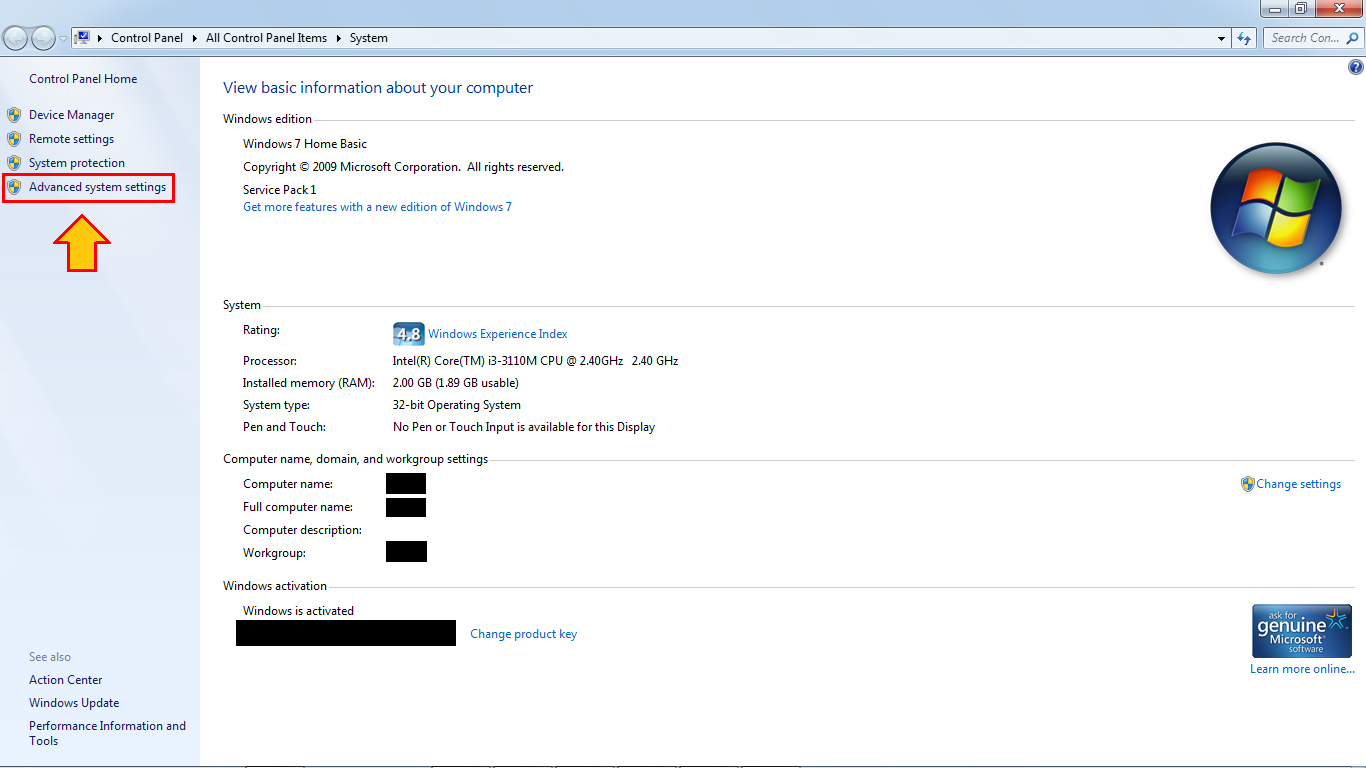Image resolution: width=1366 pixels, height=768 pixels.
Task: Open Remote settings
Action: point(71,139)
